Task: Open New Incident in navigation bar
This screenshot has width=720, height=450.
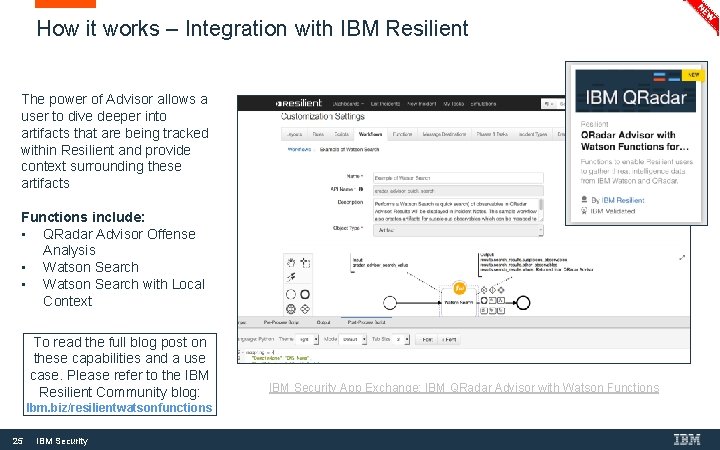Action: point(422,104)
